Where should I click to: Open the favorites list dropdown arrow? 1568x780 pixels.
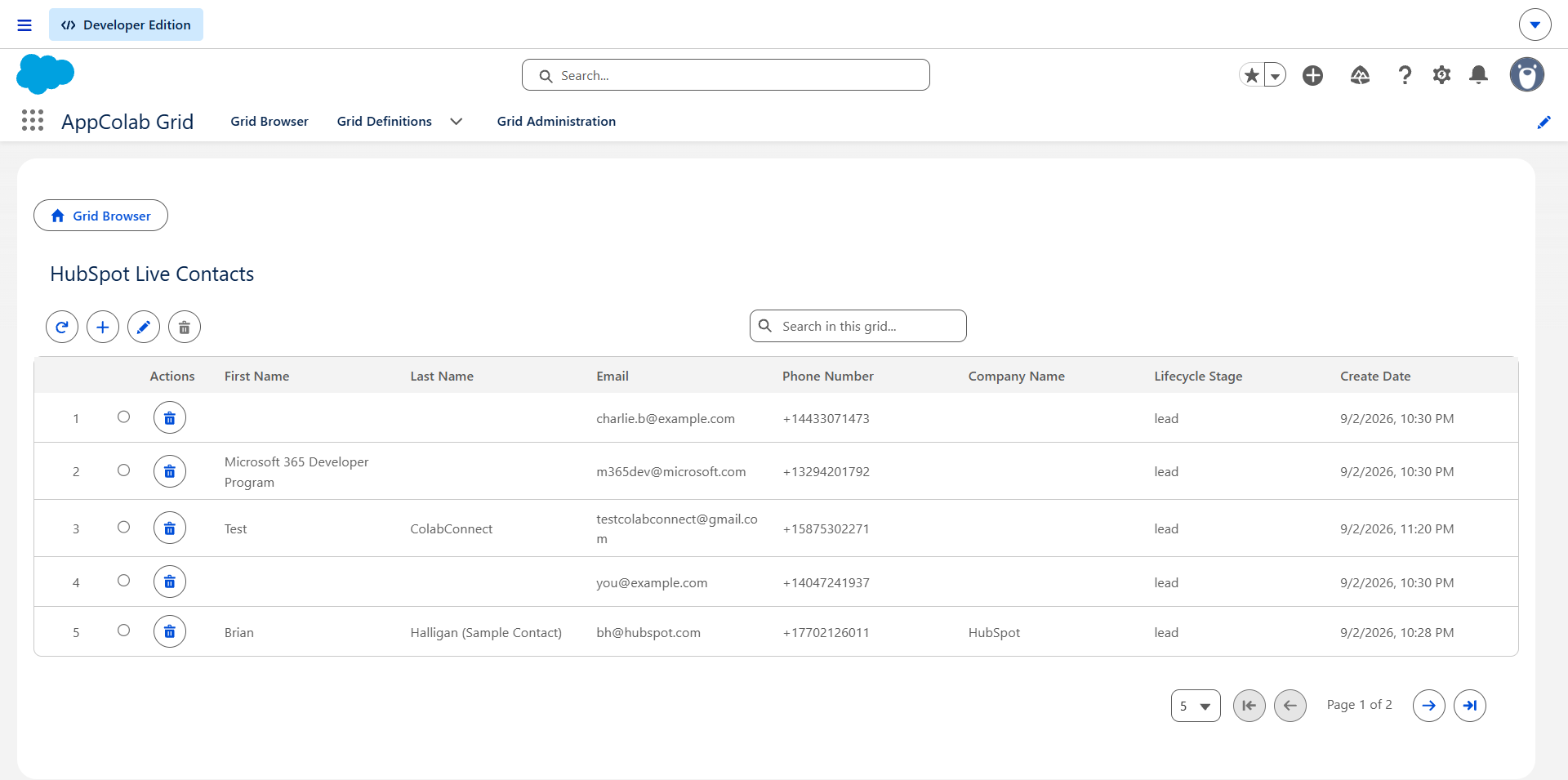click(1275, 75)
